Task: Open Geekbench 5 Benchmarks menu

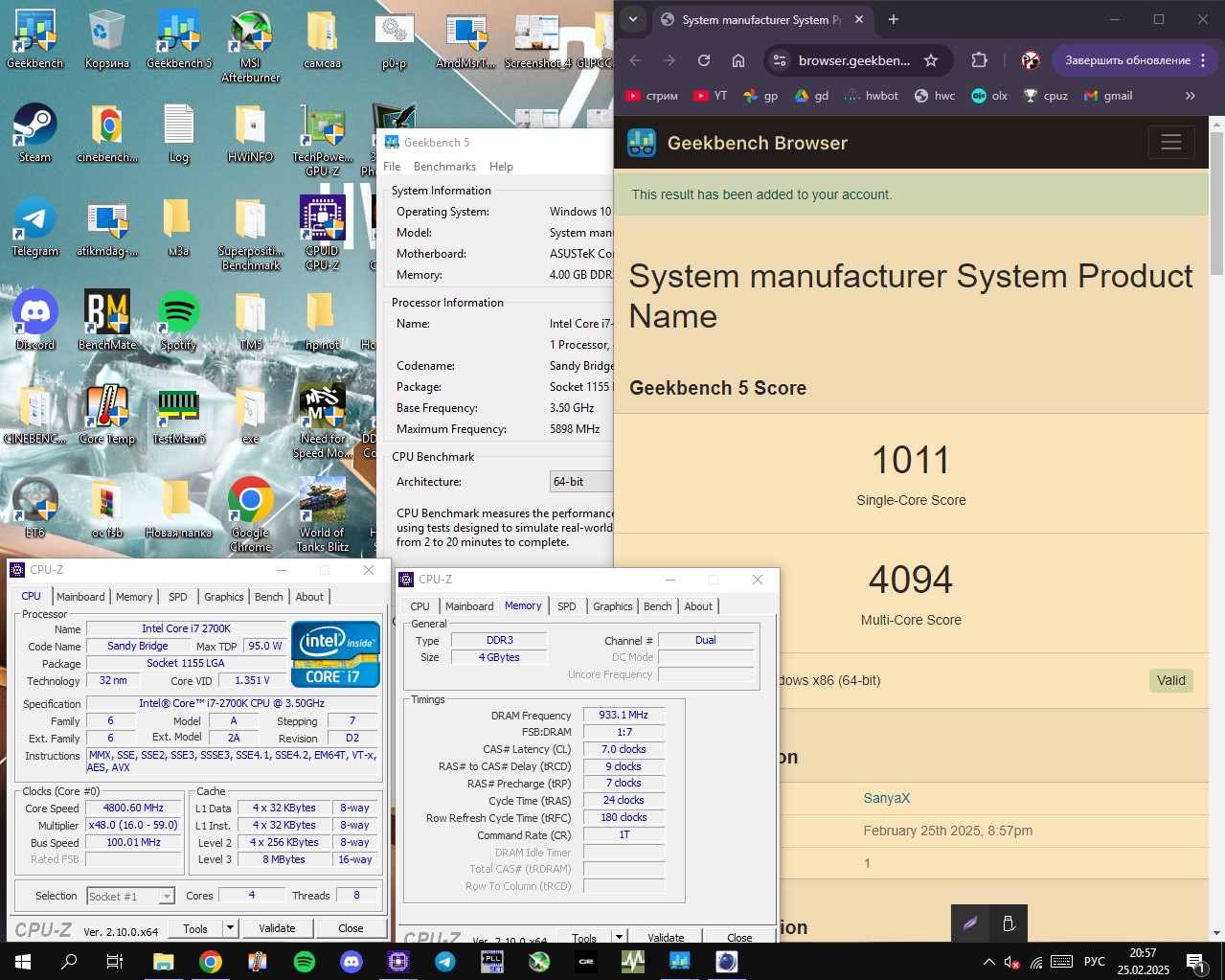Action: 444,167
